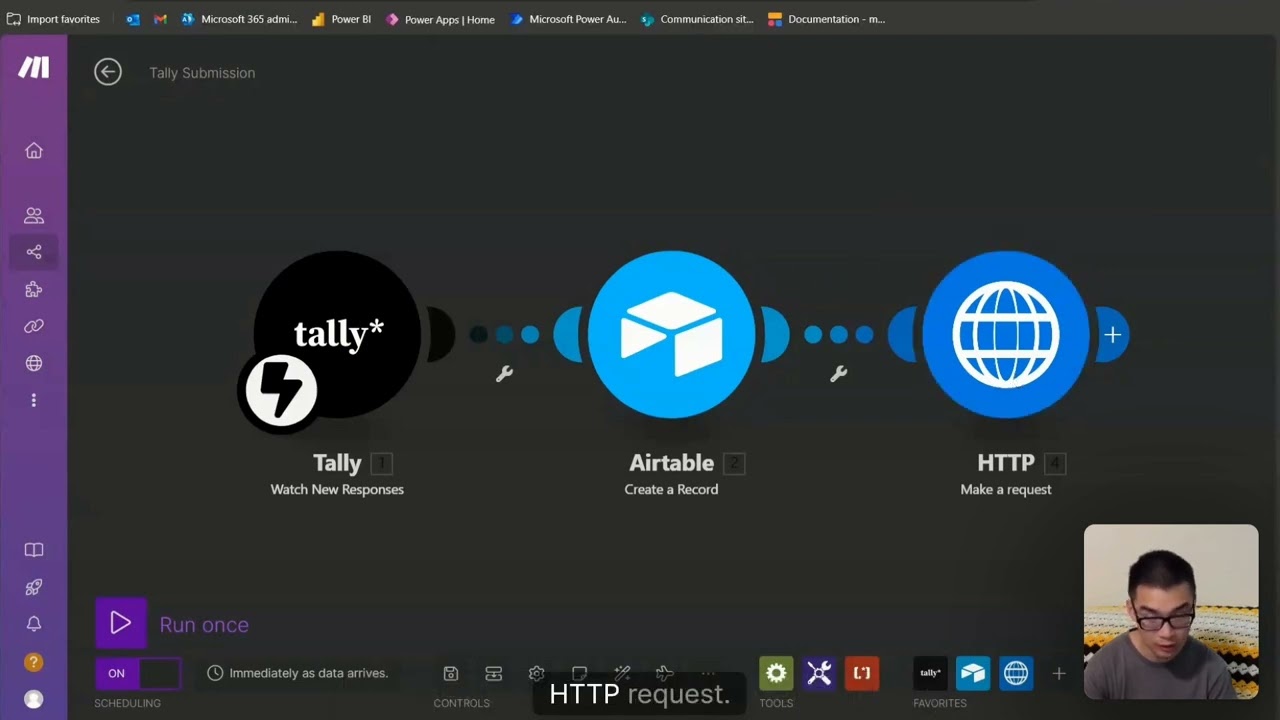Open the Documentation bookmark
The width and height of the screenshot is (1280, 720).
[x=826, y=19]
